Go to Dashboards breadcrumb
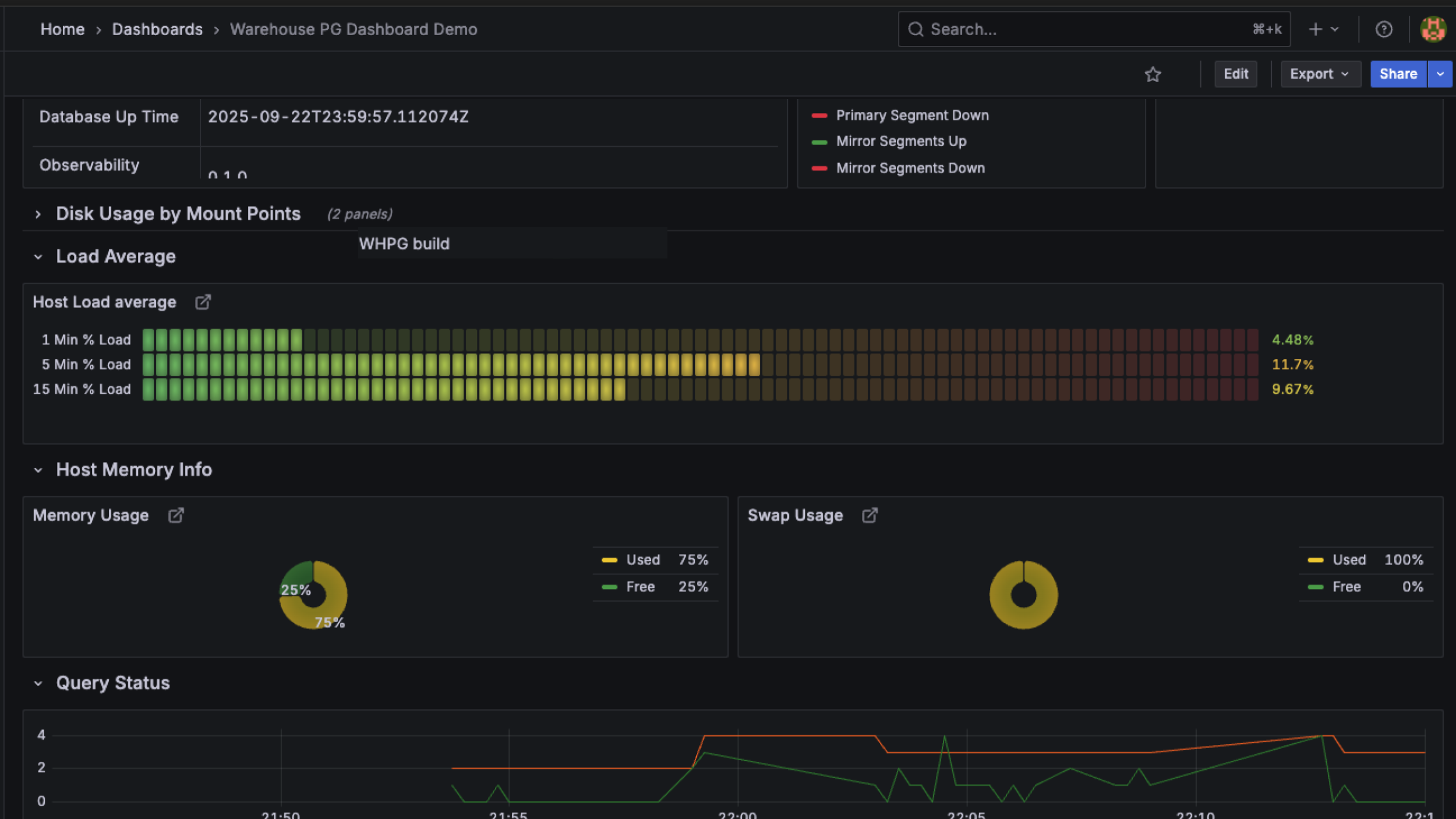Screen dimensions: 1456x819 [x=157, y=29]
